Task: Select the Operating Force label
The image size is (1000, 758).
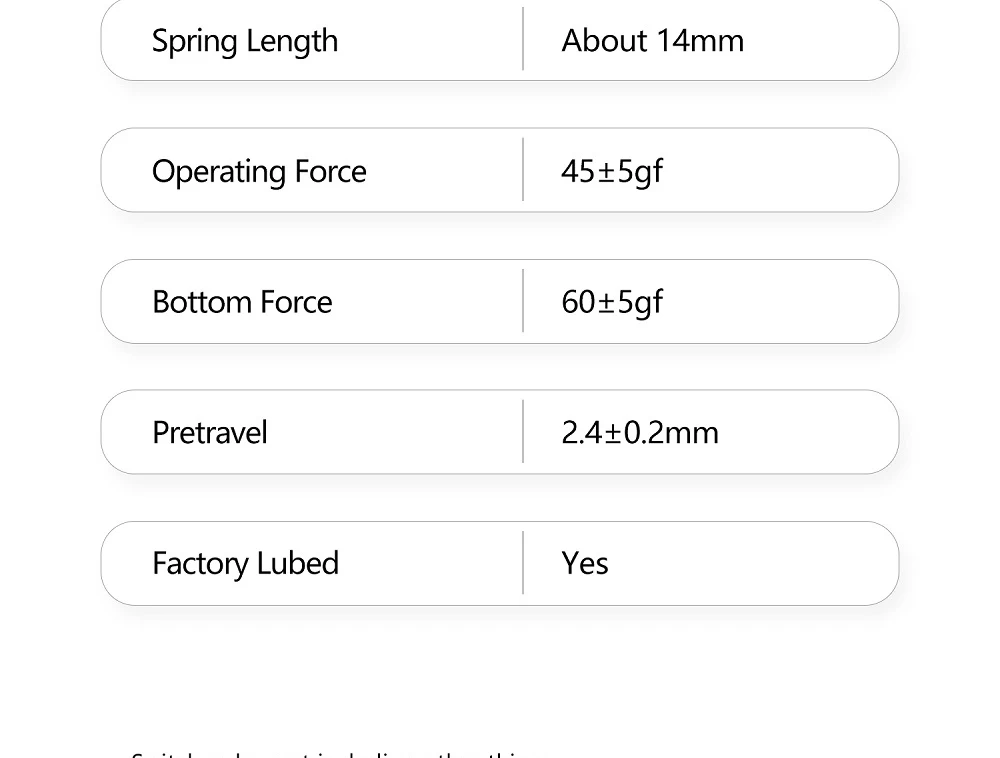Action: pos(259,171)
